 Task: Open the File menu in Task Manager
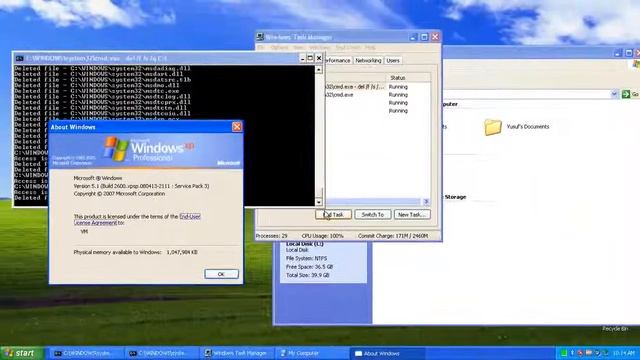(261, 48)
